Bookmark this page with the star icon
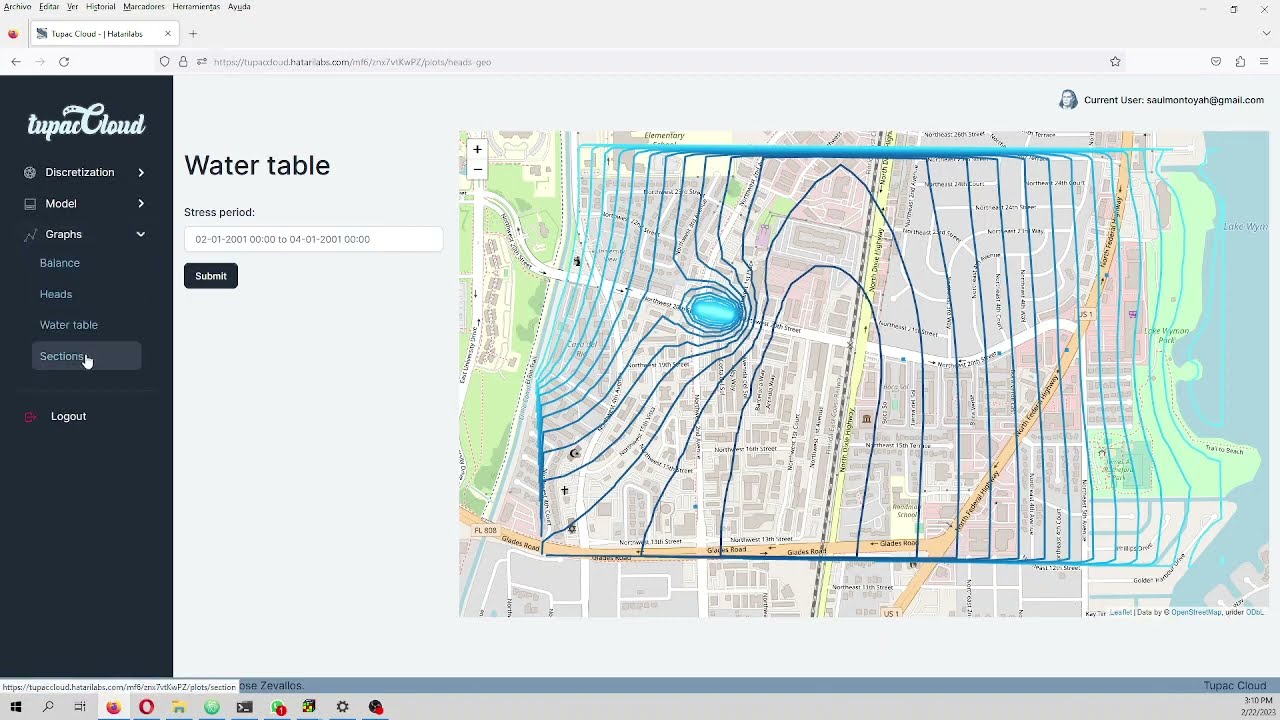 pyautogui.click(x=1115, y=61)
